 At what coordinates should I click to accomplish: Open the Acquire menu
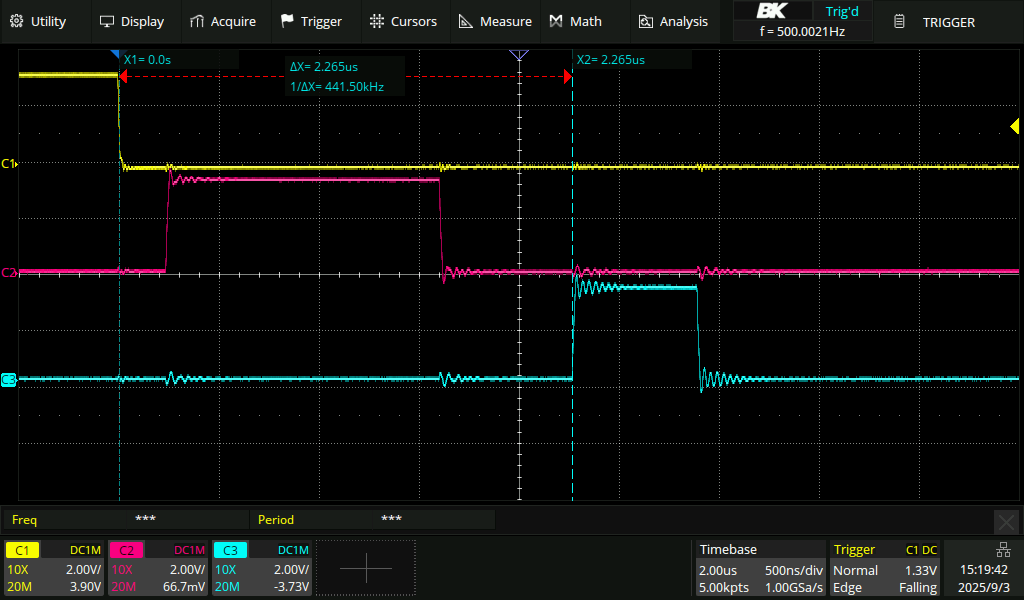[223, 22]
